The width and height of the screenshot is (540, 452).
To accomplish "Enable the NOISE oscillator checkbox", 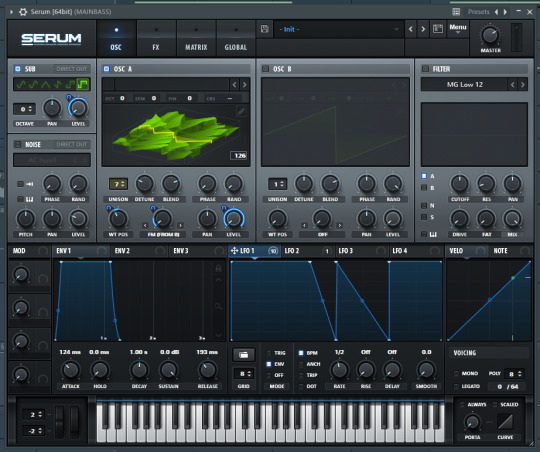I will (x=17, y=144).
